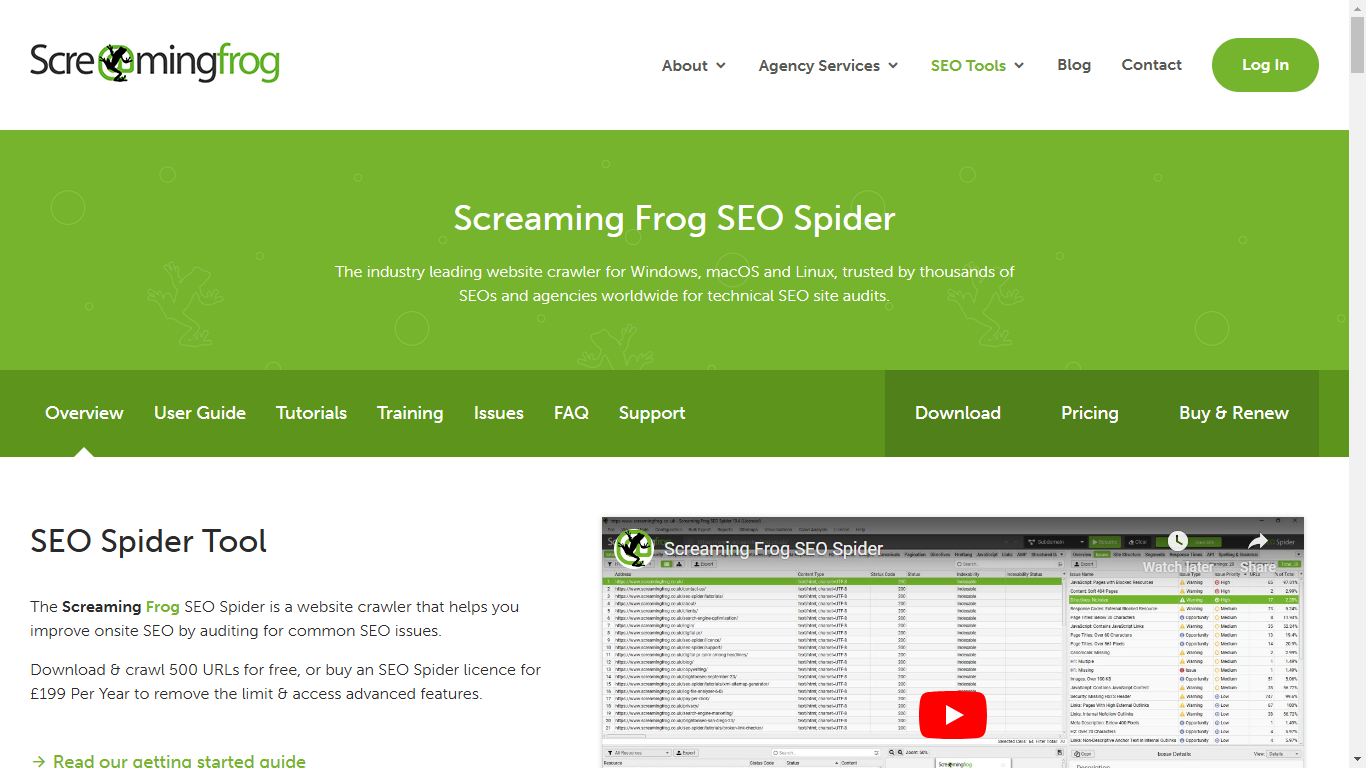The height and width of the screenshot is (768, 1366).
Task: Click the SEO Spider Tool heading
Action: tap(149, 541)
